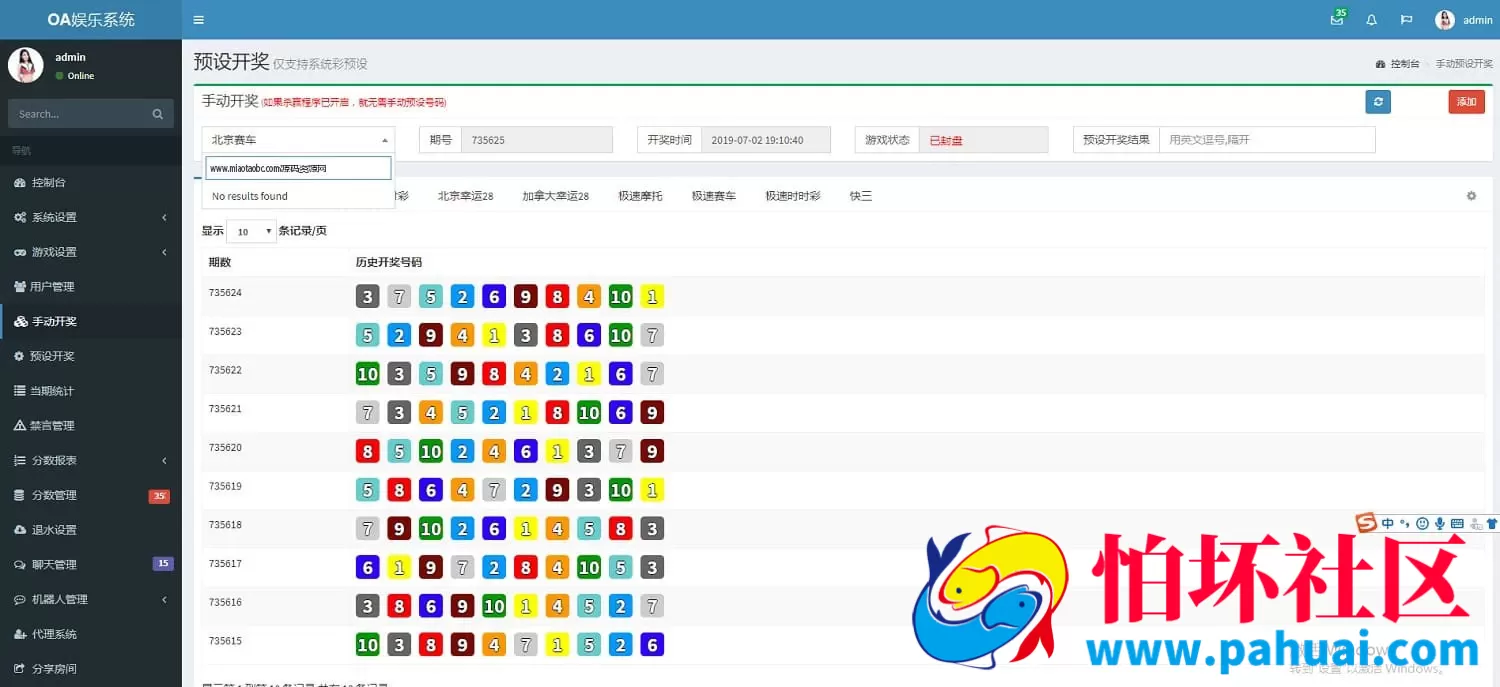Click the blue refresh icon button

pyautogui.click(x=1378, y=102)
